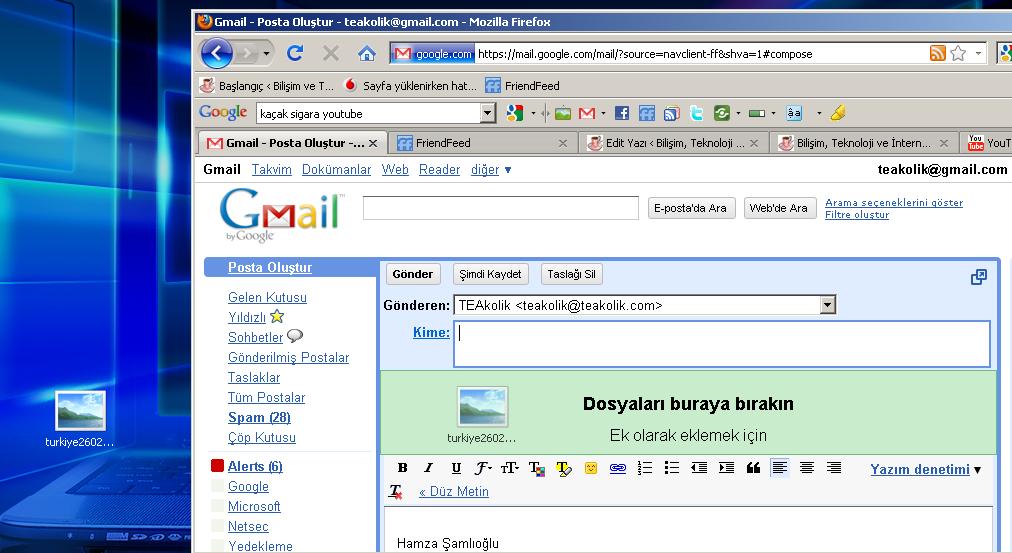Center align the message text

click(807, 468)
